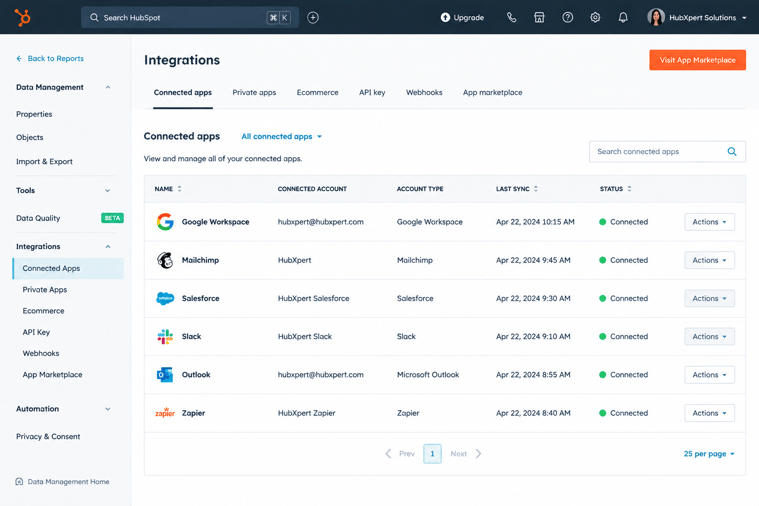759x506 pixels.
Task: Open Objects in the sidebar
Action: click(x=30, y=138)
